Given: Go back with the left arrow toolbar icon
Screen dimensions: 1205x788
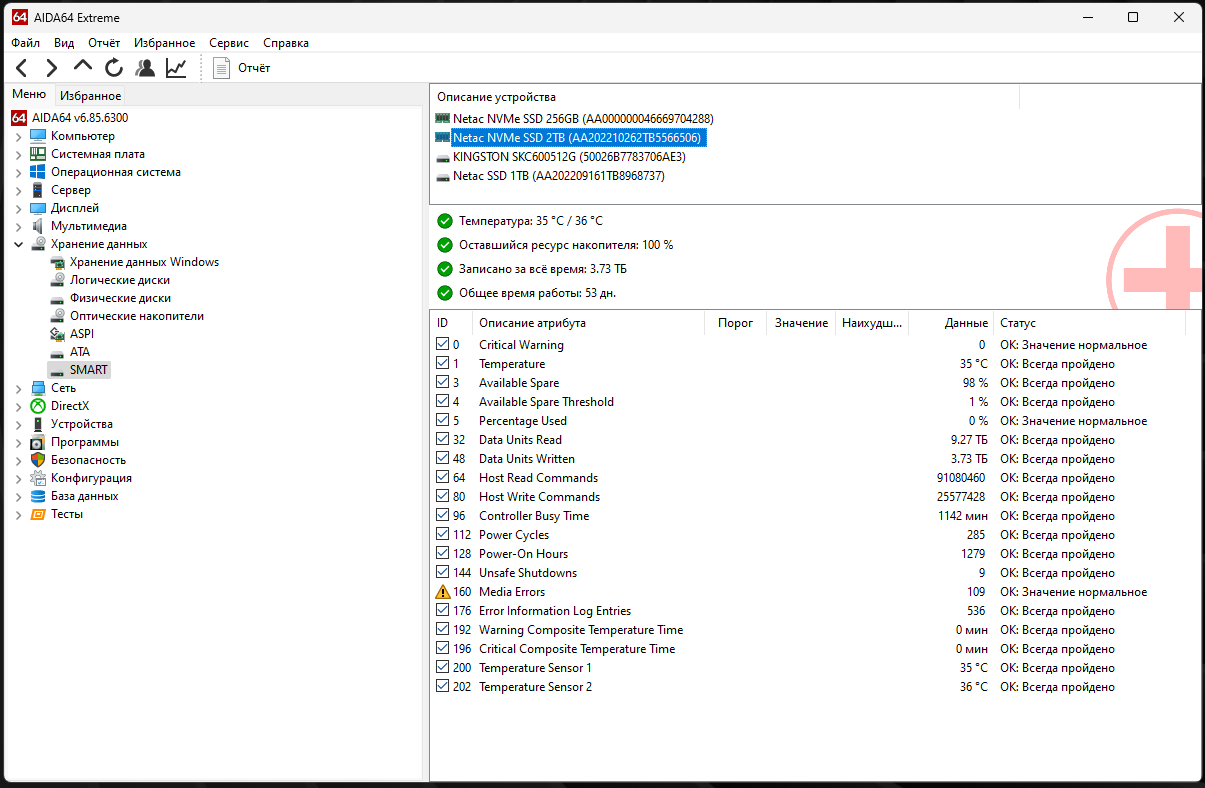Looking at the screenshot, I should pyautogui.click(x=22, y=68).
